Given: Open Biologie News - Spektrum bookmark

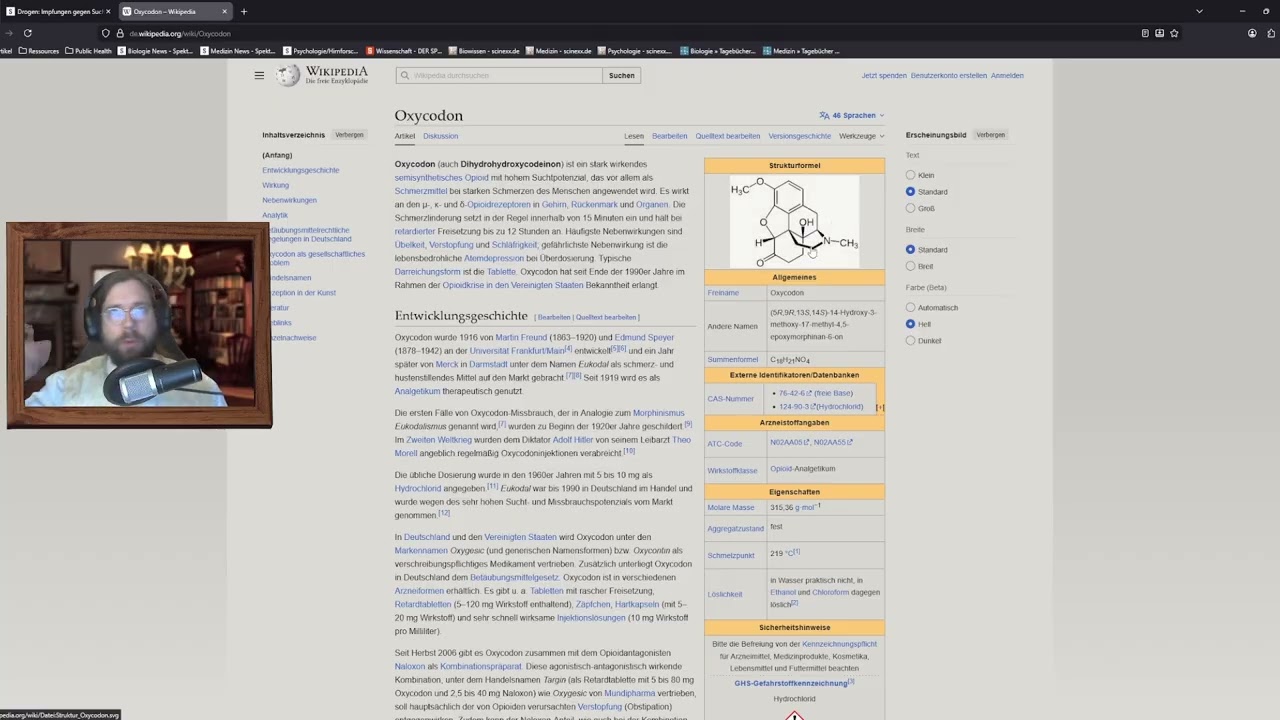Looking at the screenshot, I should pos(155,51).
